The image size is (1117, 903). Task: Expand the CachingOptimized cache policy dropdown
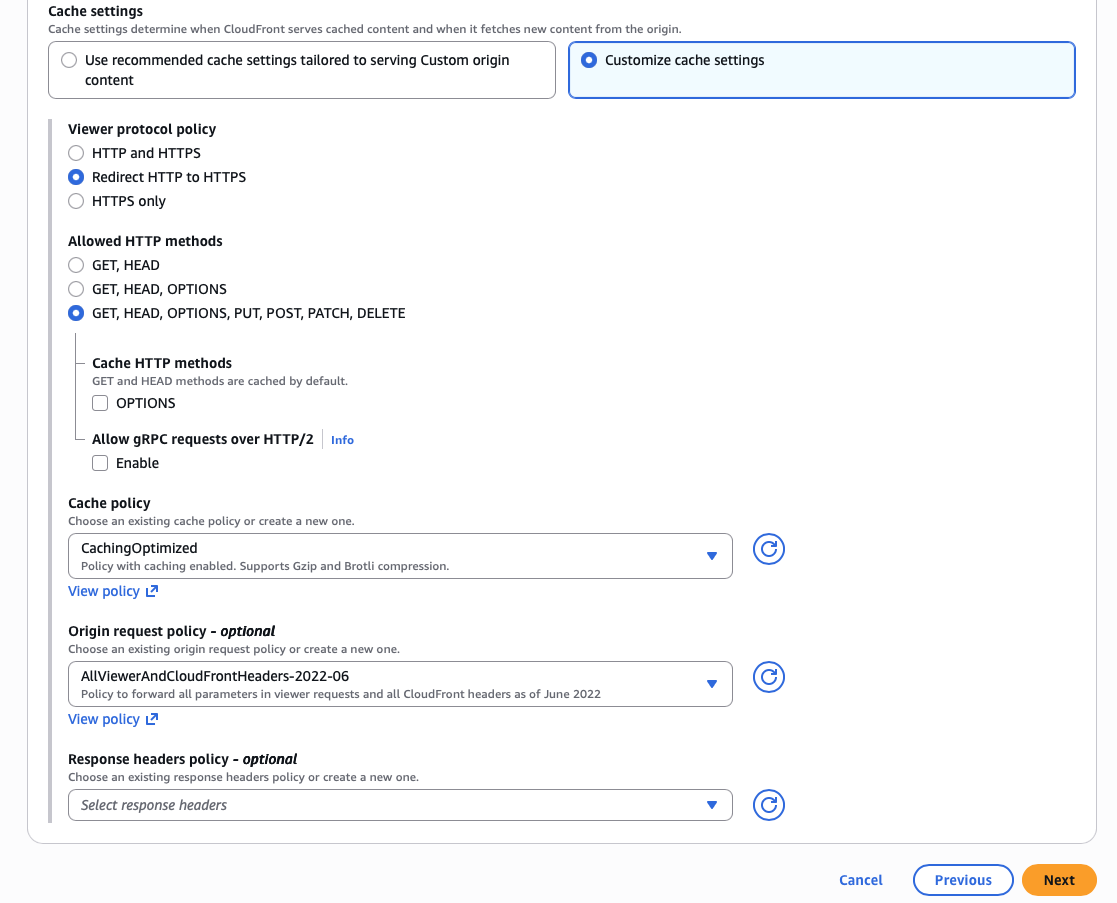(400, 555)
